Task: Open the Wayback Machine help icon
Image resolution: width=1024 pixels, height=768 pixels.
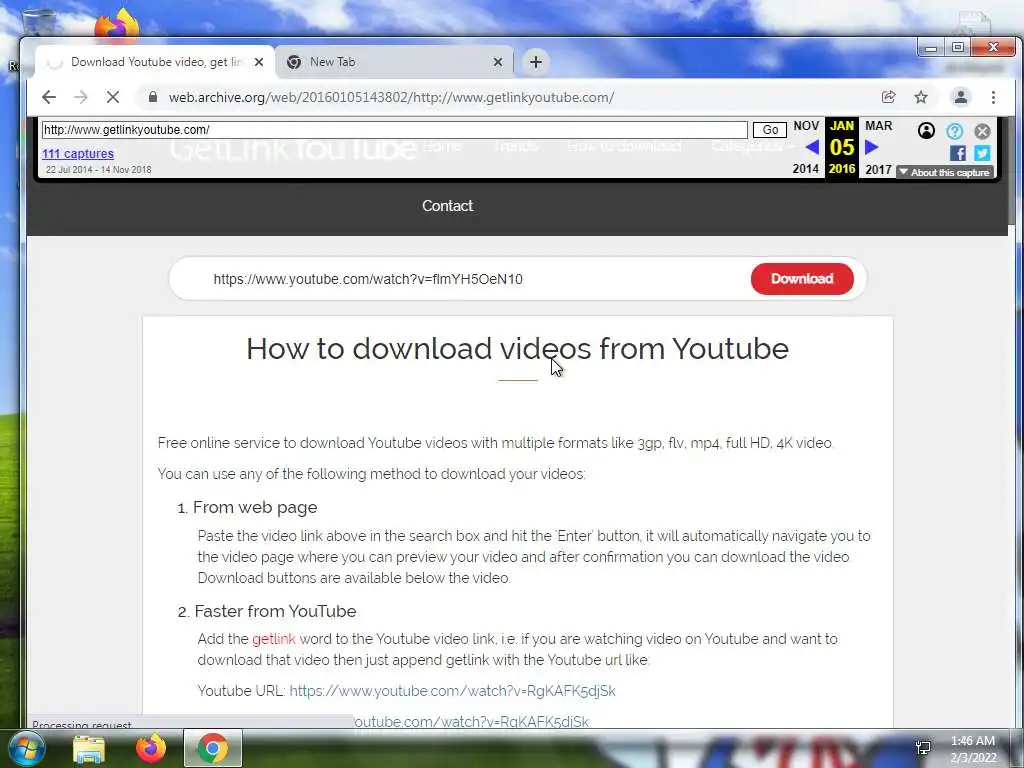Action: click(x=954, y=131)
